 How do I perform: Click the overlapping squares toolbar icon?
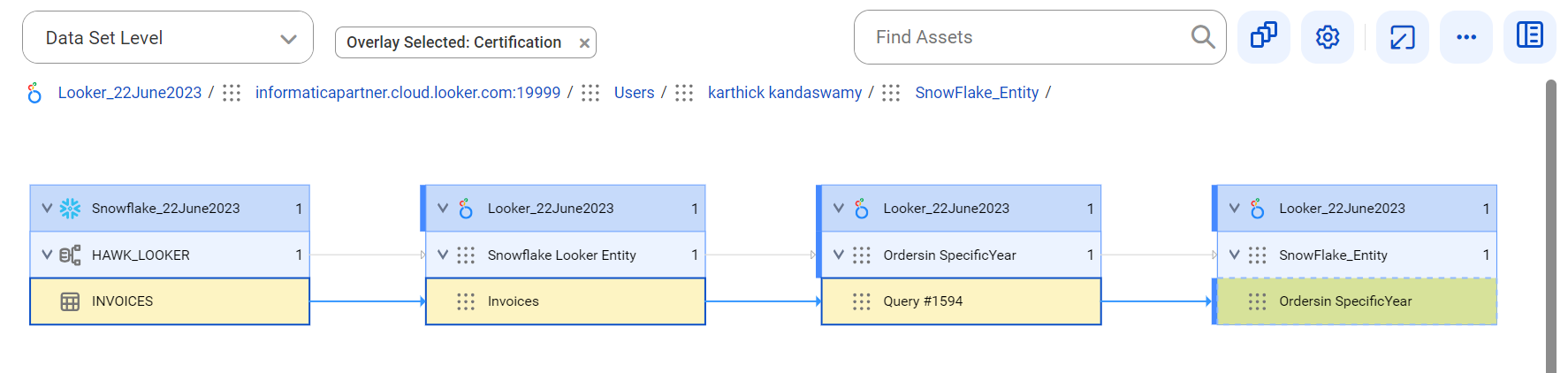coord(1264,37)
